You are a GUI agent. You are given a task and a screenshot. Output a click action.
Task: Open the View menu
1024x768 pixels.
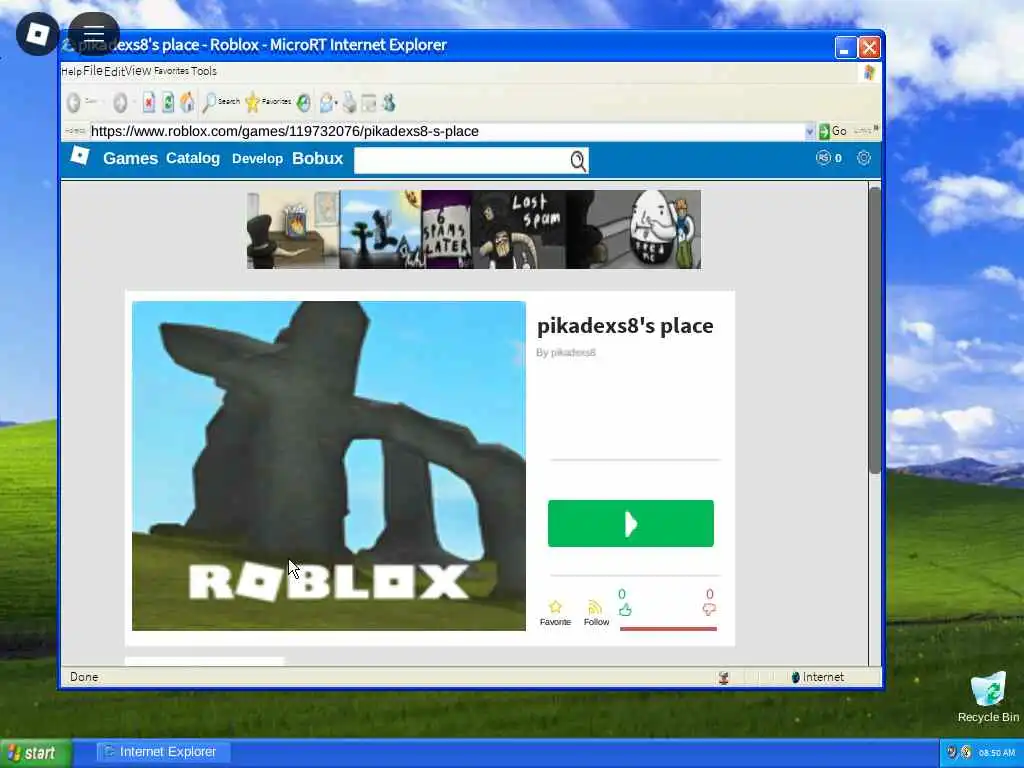tap(138, 71)
